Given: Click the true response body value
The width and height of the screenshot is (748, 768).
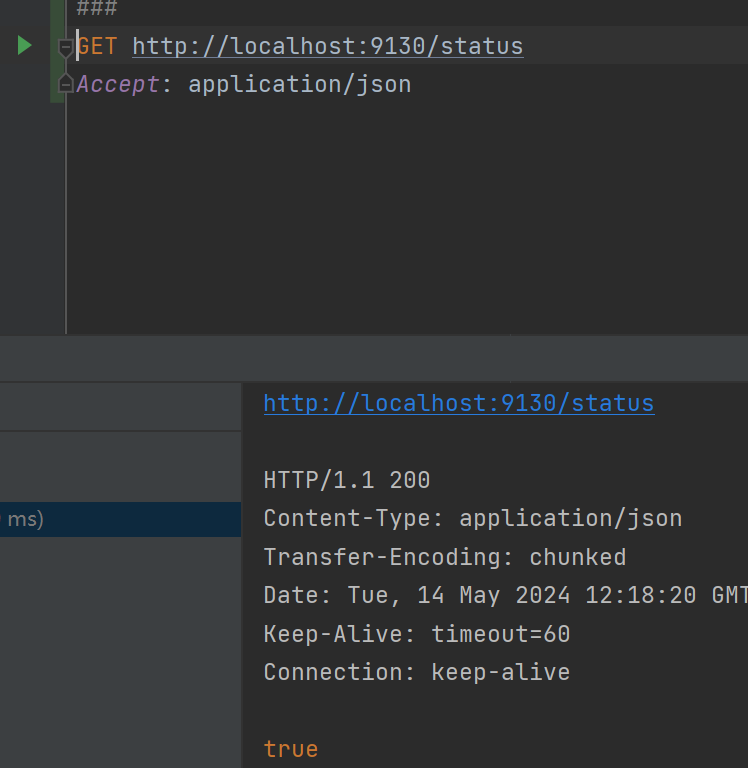Looking at the screenshot, I should (x=291, y=749).
